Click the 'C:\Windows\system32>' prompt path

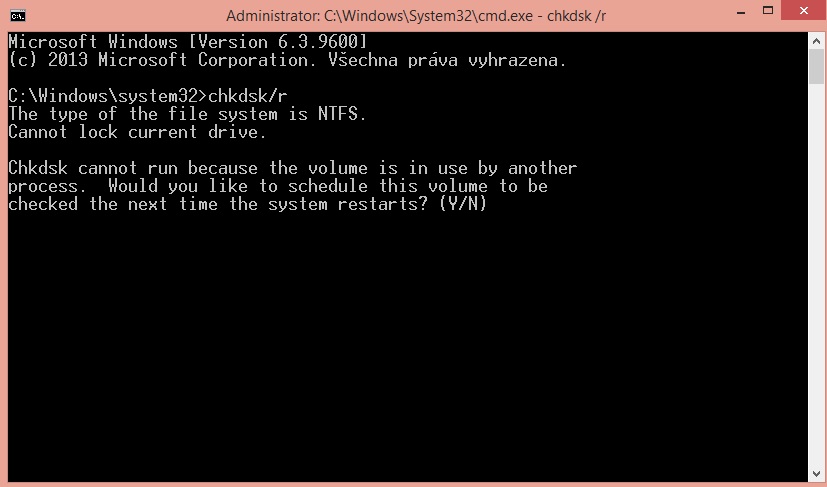point(108,96)
